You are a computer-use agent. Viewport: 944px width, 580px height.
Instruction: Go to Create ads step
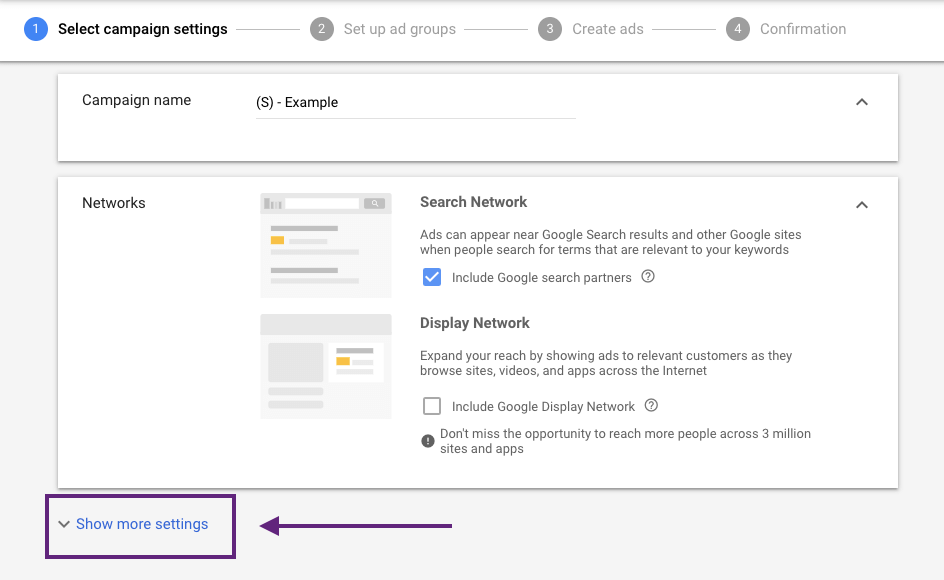(607, 29)
